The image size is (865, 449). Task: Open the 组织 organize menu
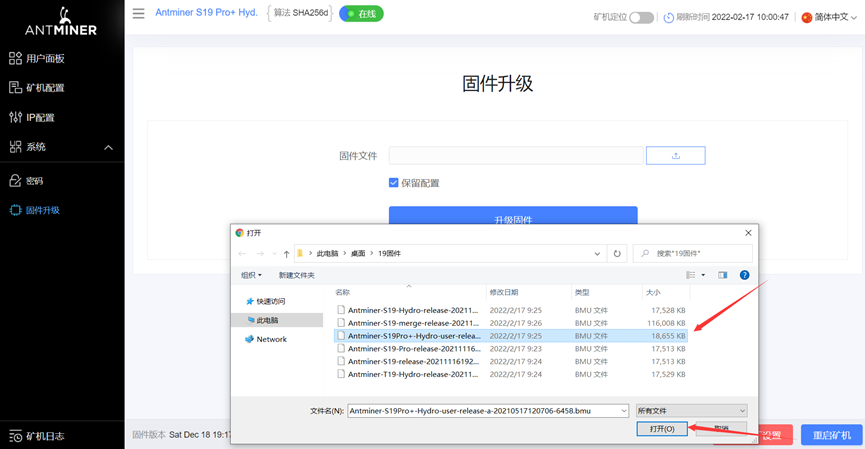click(251, 275)
